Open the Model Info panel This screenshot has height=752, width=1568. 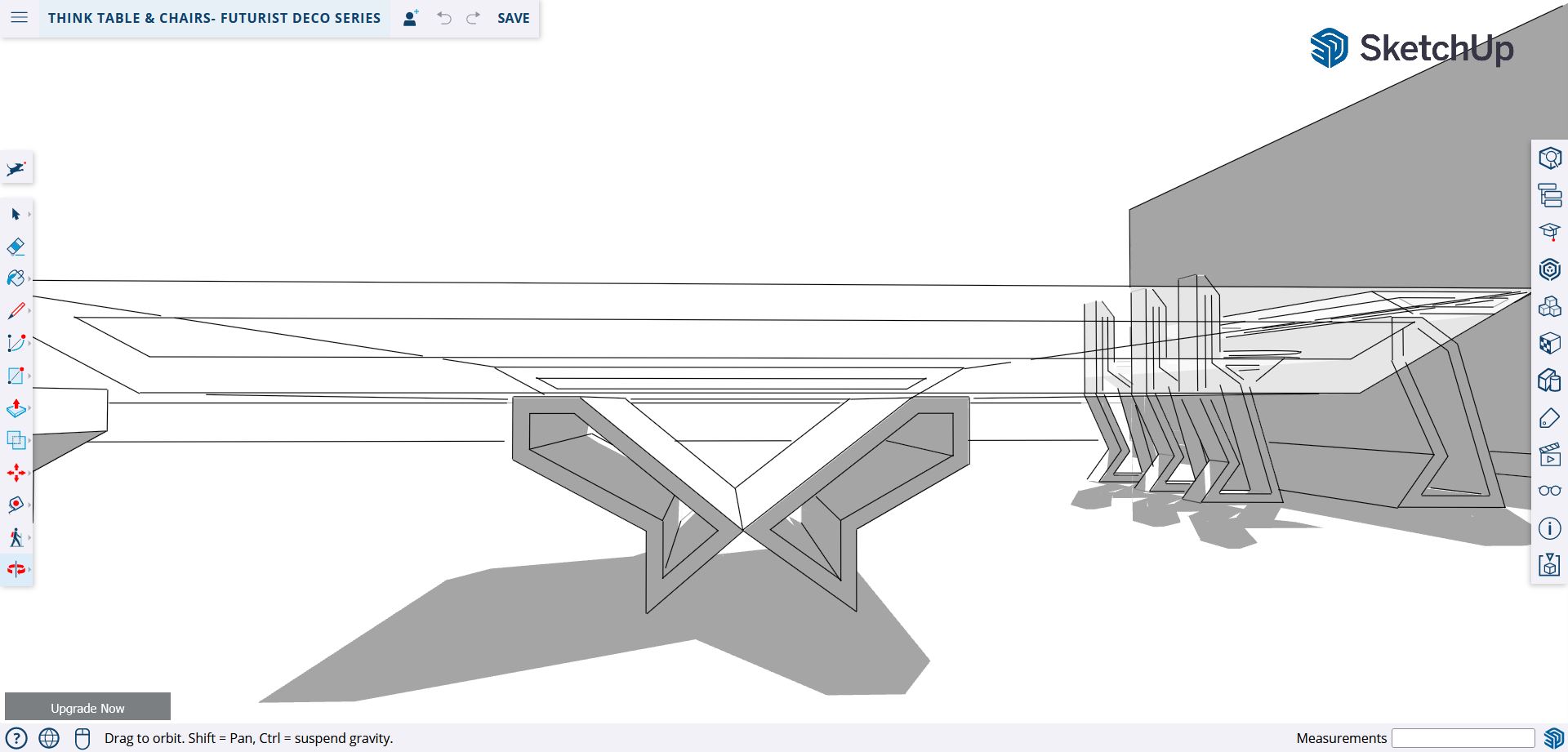[x=1549, y=528]
